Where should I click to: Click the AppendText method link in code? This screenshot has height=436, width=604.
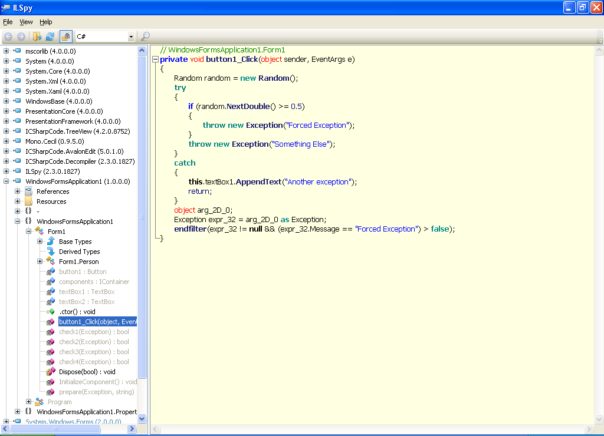[x=258, y=182]
